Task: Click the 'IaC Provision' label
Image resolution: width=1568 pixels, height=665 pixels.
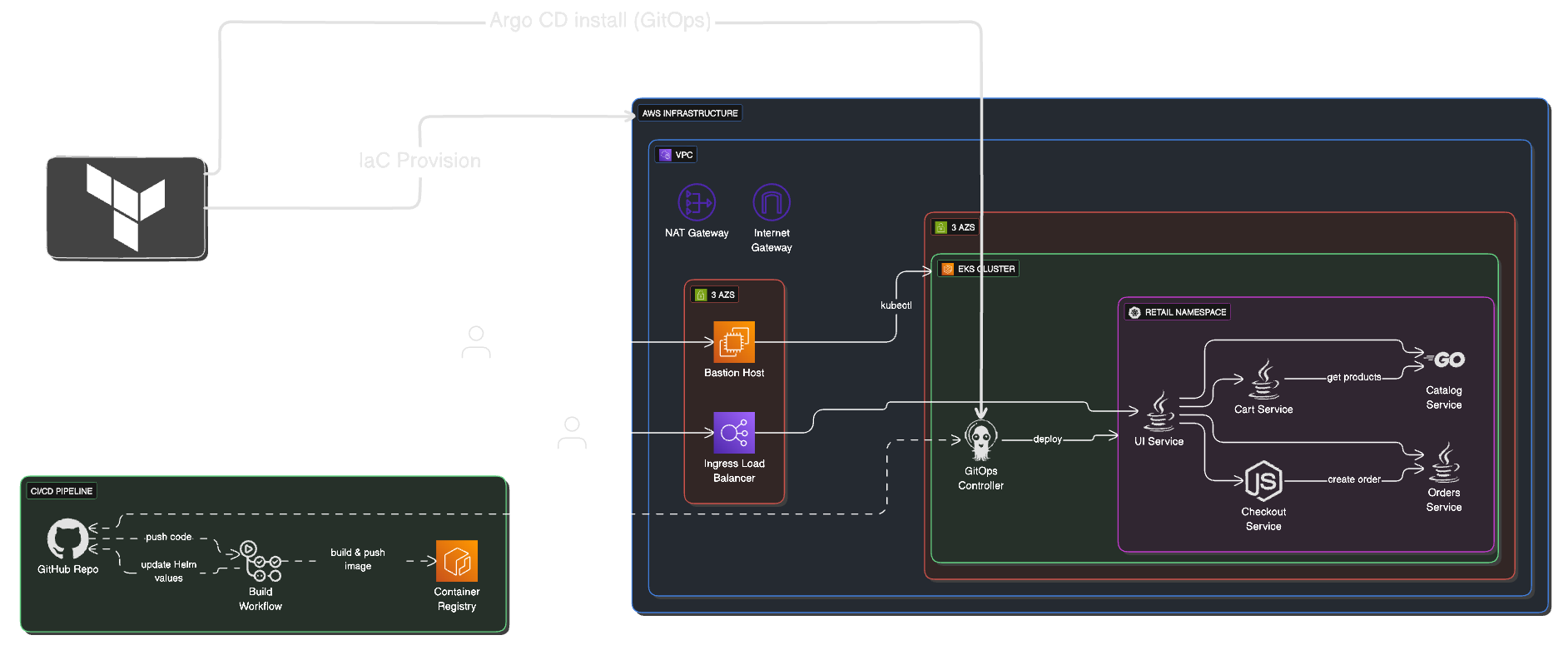Action: tap(419, 161)
